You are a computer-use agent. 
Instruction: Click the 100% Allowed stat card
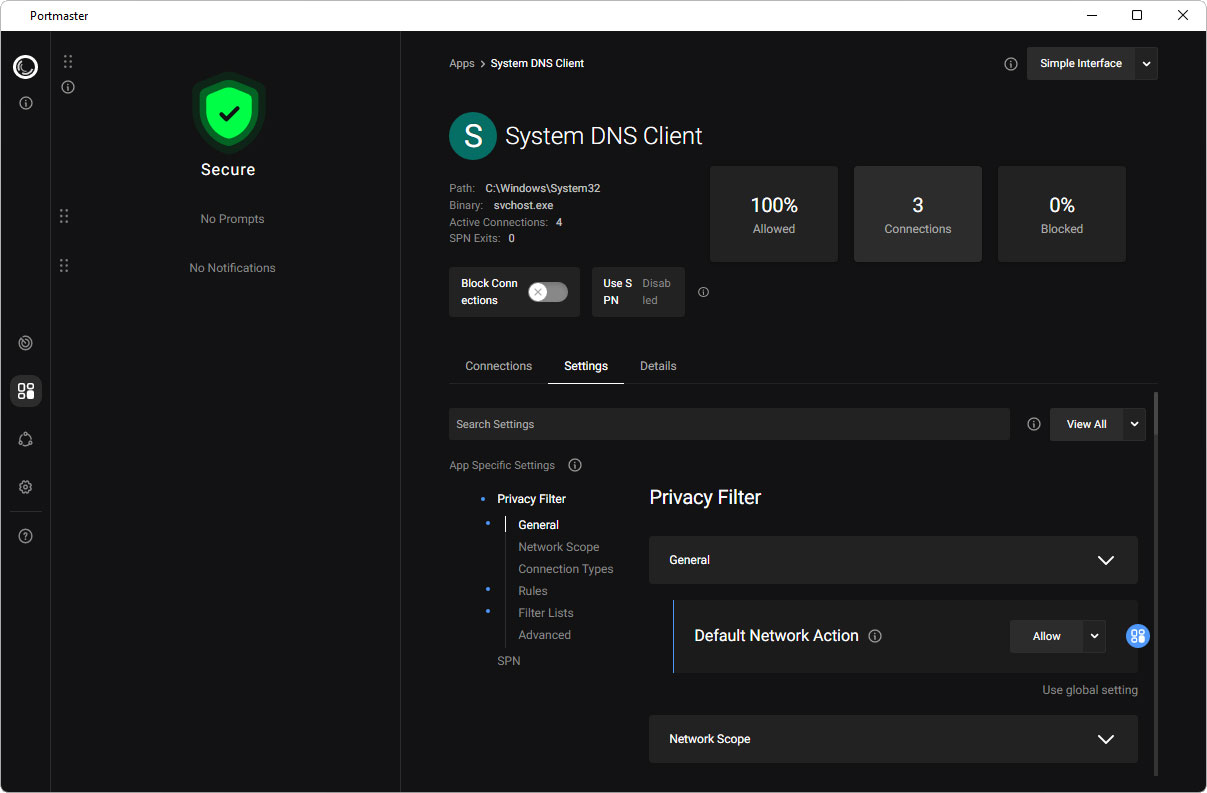coord(774,214)
